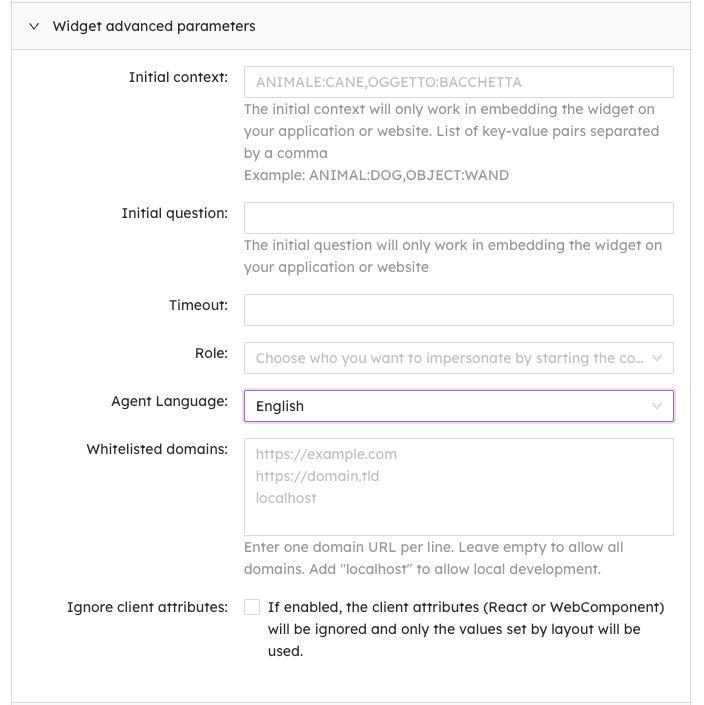Click the Ignore client attributes label
The width and height of the screenshot is (704, 705).
coord(147,607)
